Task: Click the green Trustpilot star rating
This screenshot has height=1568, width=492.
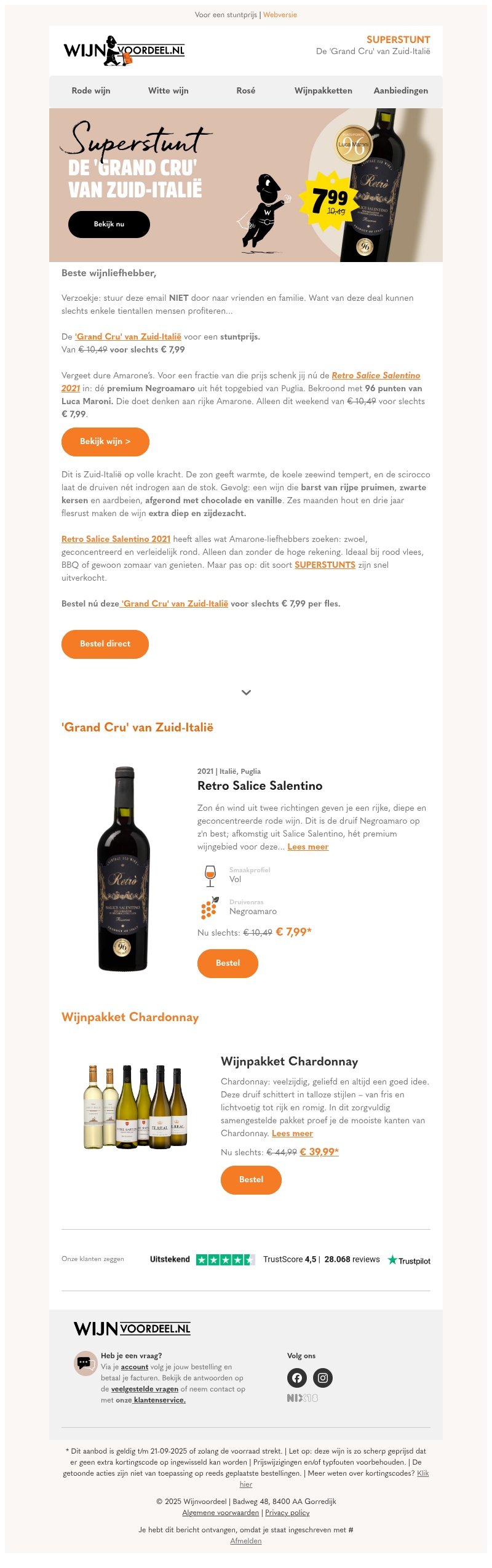Action: click(x=225, y=1260)
